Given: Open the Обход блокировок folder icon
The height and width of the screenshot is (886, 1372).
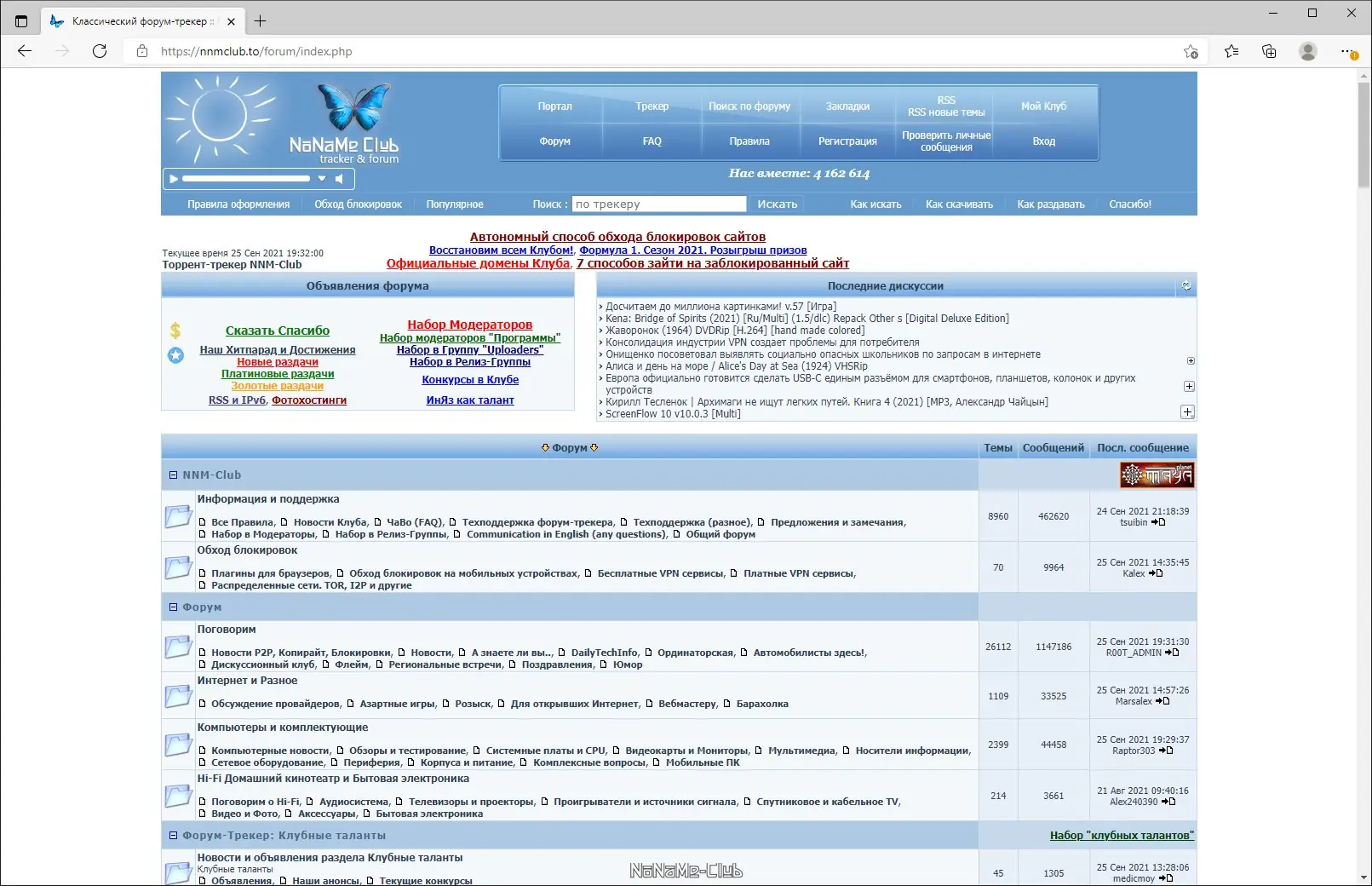Looking at the screenshot, I should pos(177,567).
